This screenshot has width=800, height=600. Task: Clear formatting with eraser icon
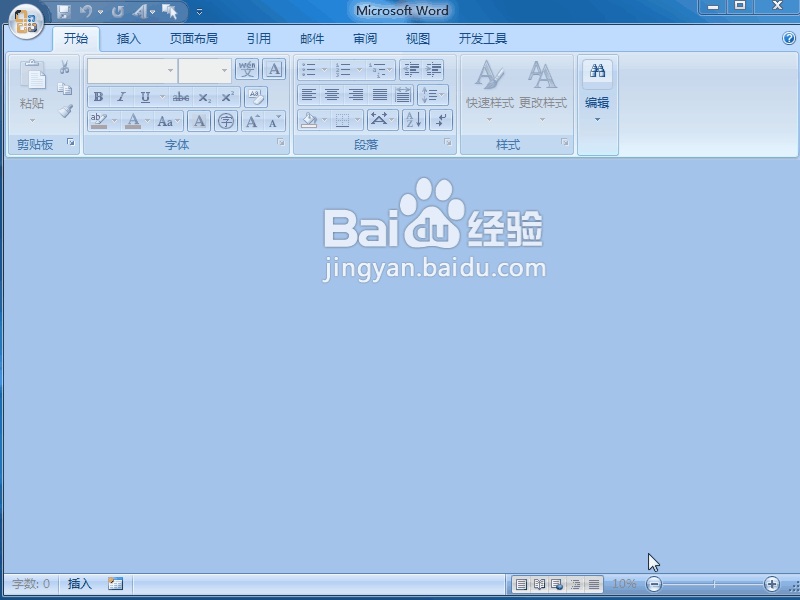(x=256, y=96)
